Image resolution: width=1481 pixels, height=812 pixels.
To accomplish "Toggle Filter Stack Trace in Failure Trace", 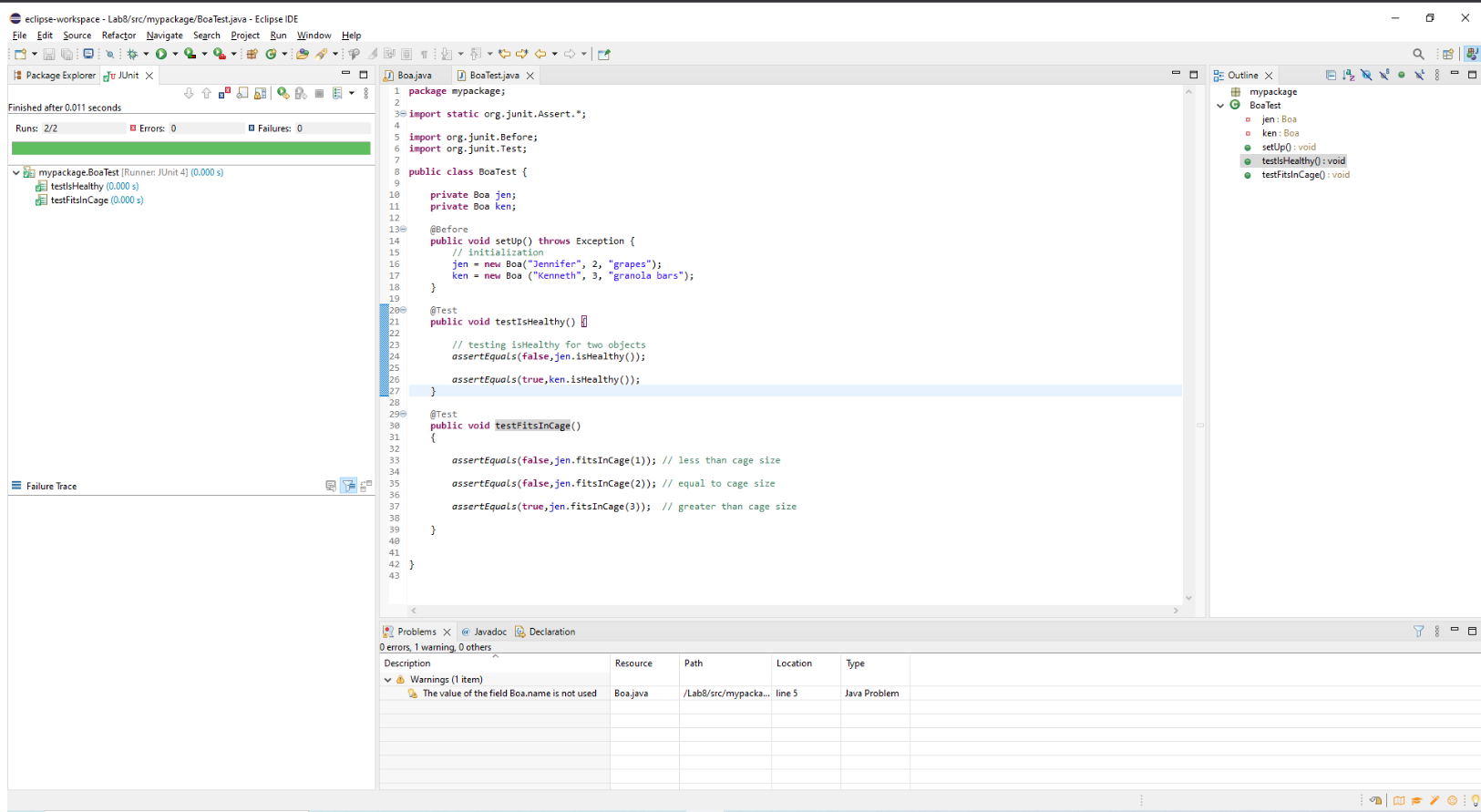I will 349,486.
